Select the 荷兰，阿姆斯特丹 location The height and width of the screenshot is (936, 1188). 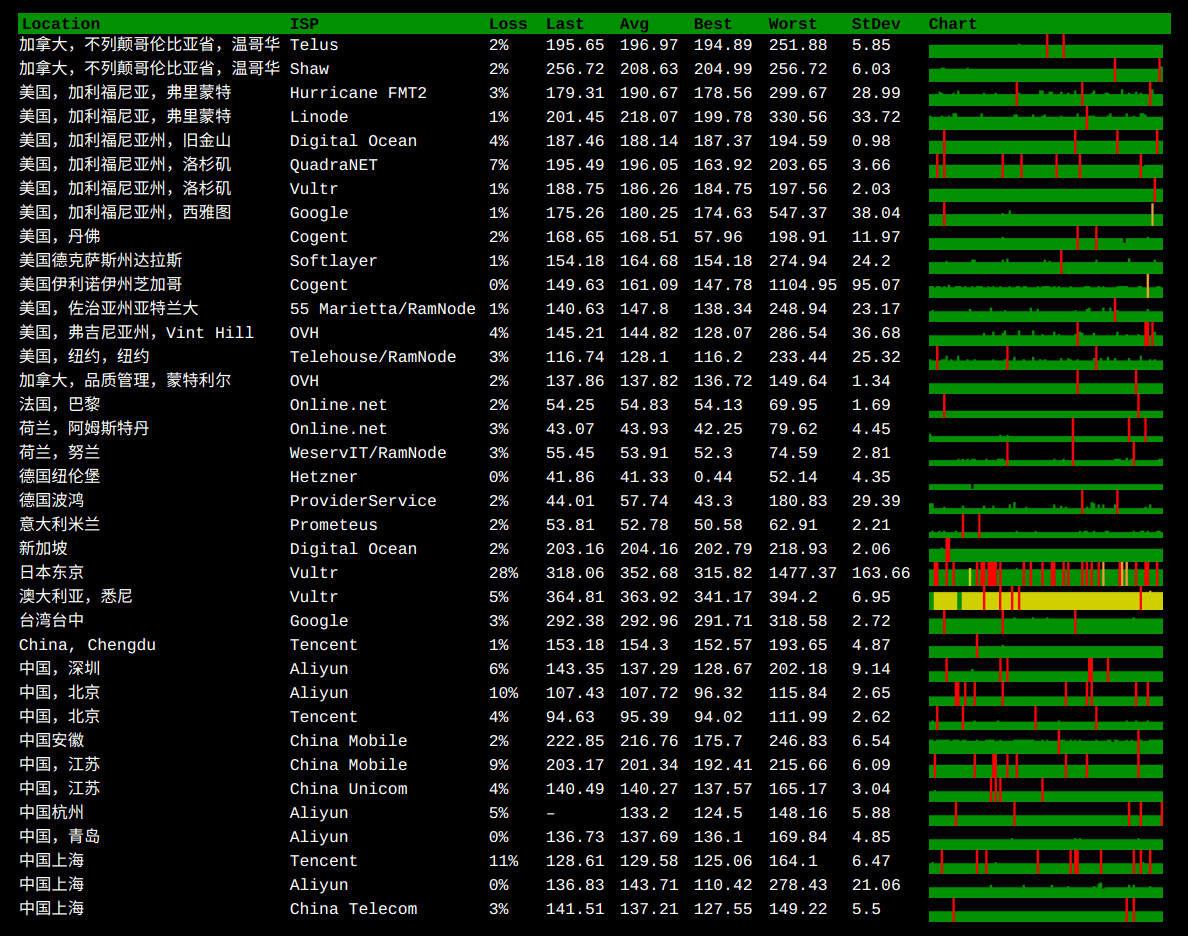tap(83, 428)
